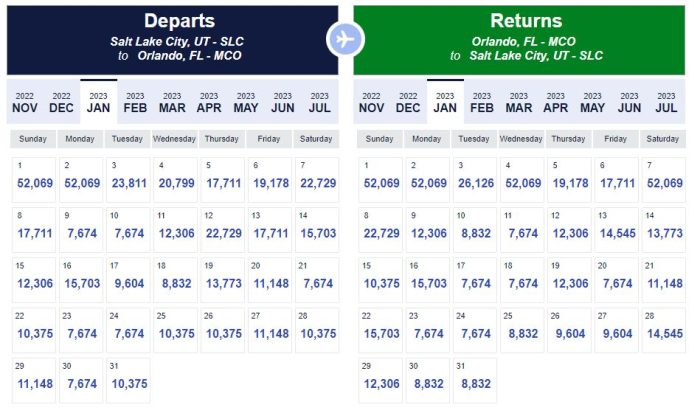Screen dimensions: 700x413
Task: Choose MAR 2023 month in Departs
Action: coord(172,102)
